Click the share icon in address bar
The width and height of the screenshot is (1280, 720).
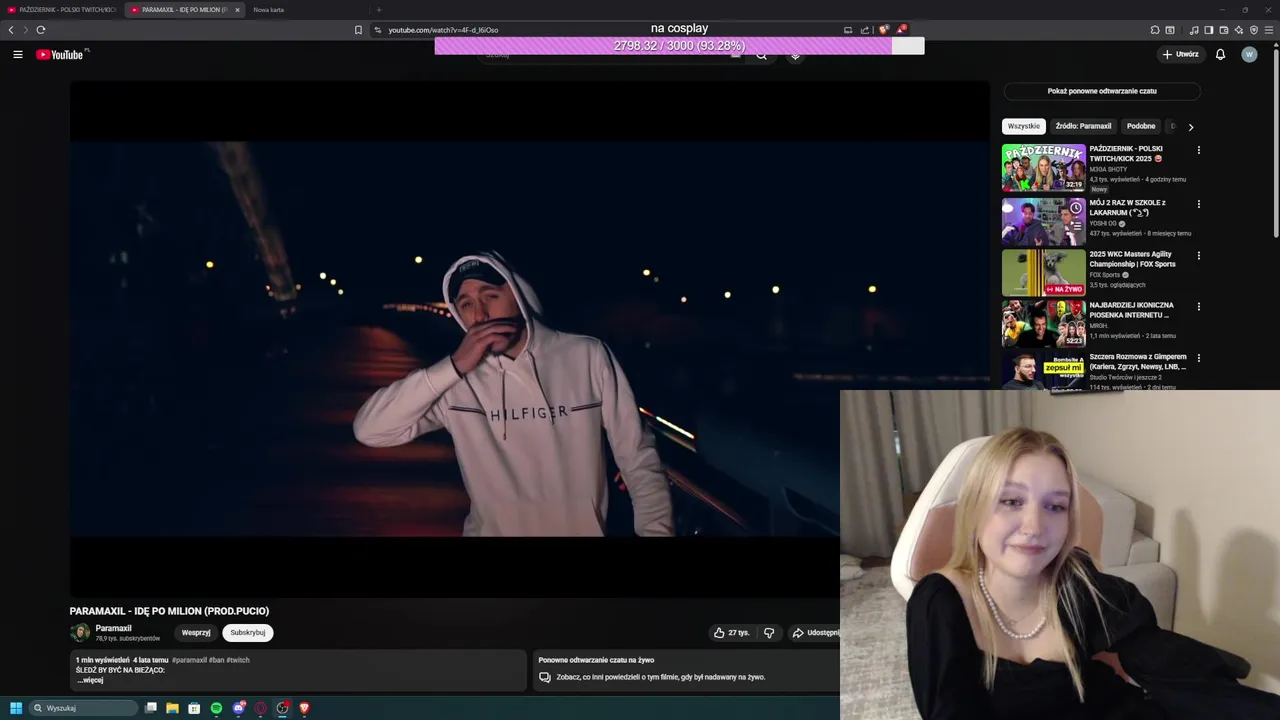tap(865, 30)
